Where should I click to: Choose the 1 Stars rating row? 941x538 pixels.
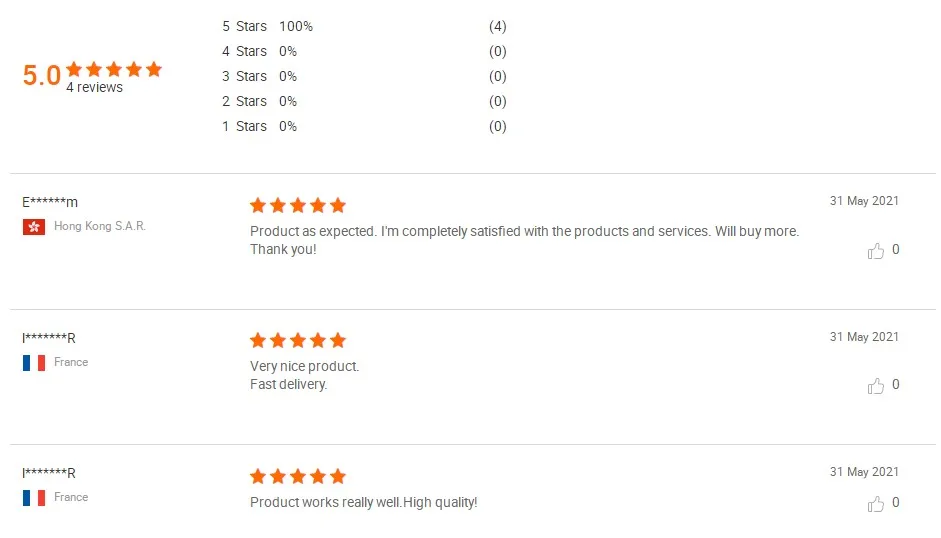pos(244,126)
